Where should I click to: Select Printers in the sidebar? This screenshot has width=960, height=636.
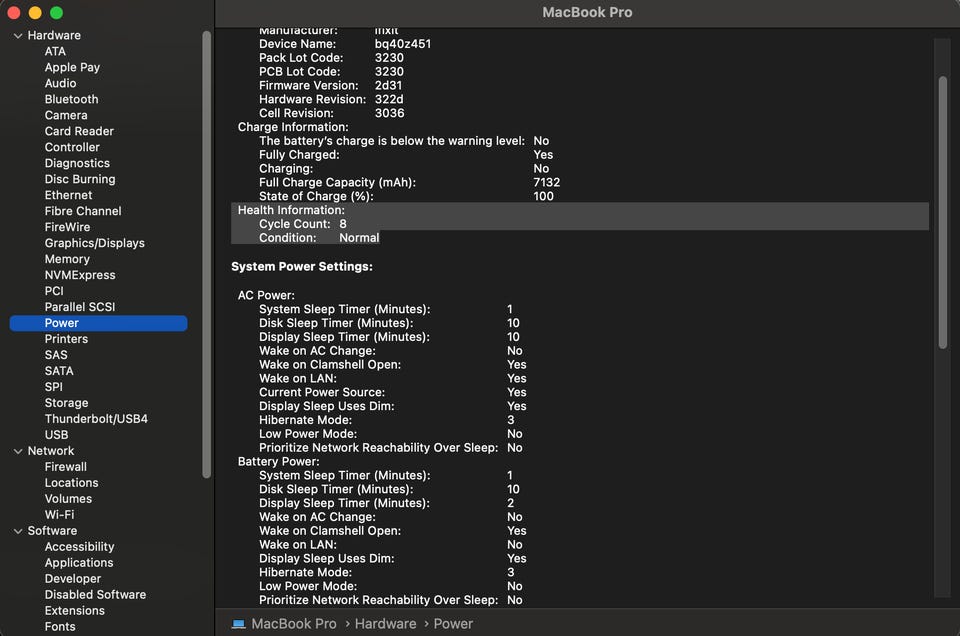[x=66, y=339]
